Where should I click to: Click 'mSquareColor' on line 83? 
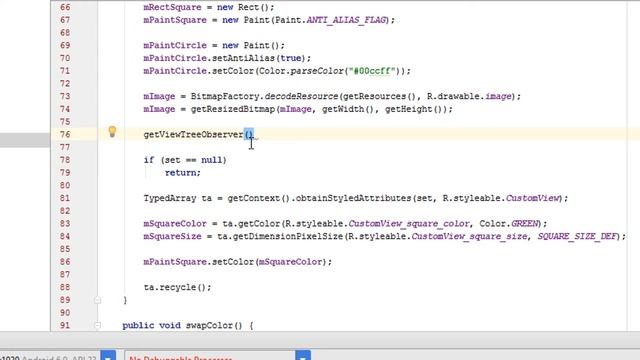point(175,224)
